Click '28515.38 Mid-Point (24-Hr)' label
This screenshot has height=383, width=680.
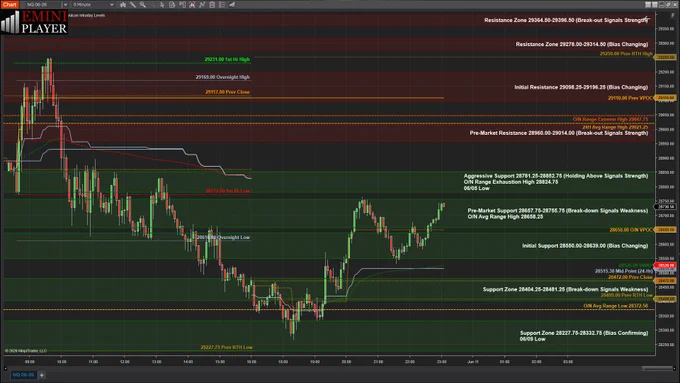pos(624,271)
